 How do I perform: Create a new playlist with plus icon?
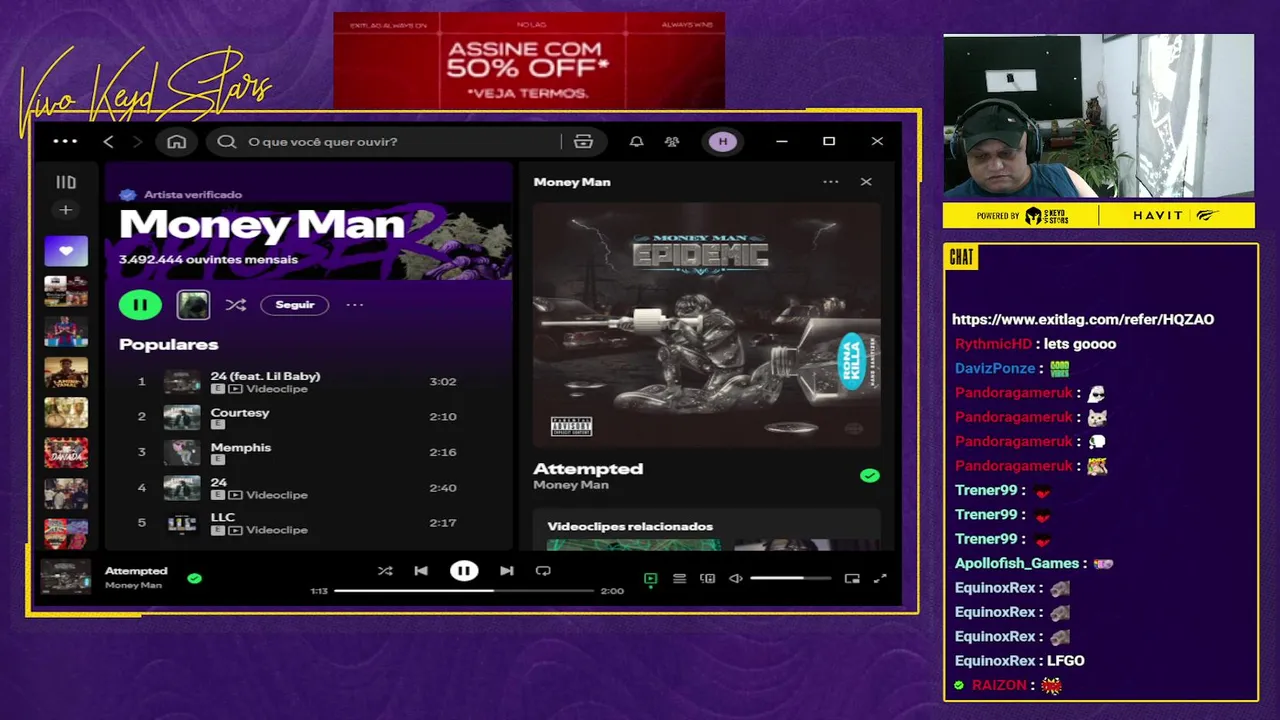click(x=66, y=210)
